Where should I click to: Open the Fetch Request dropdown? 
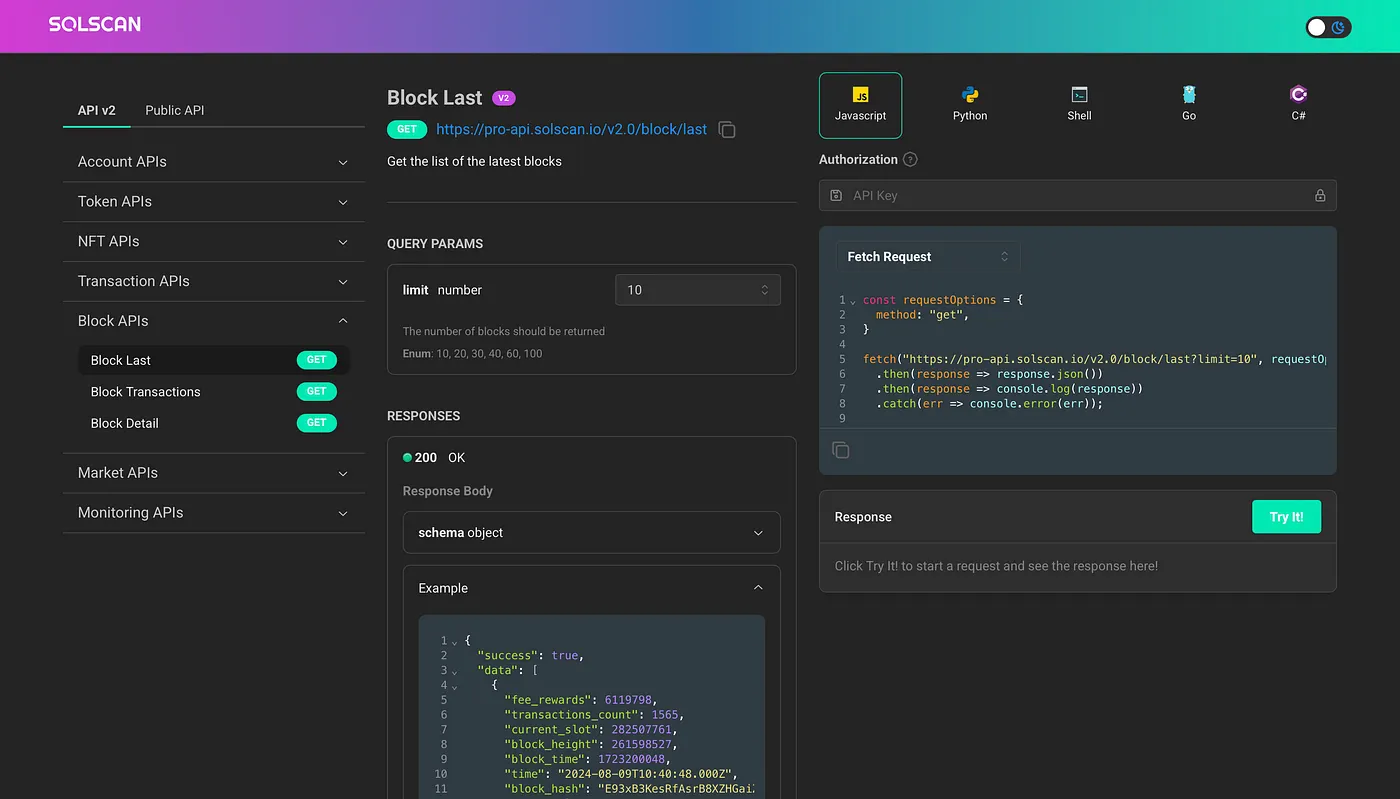928,257
